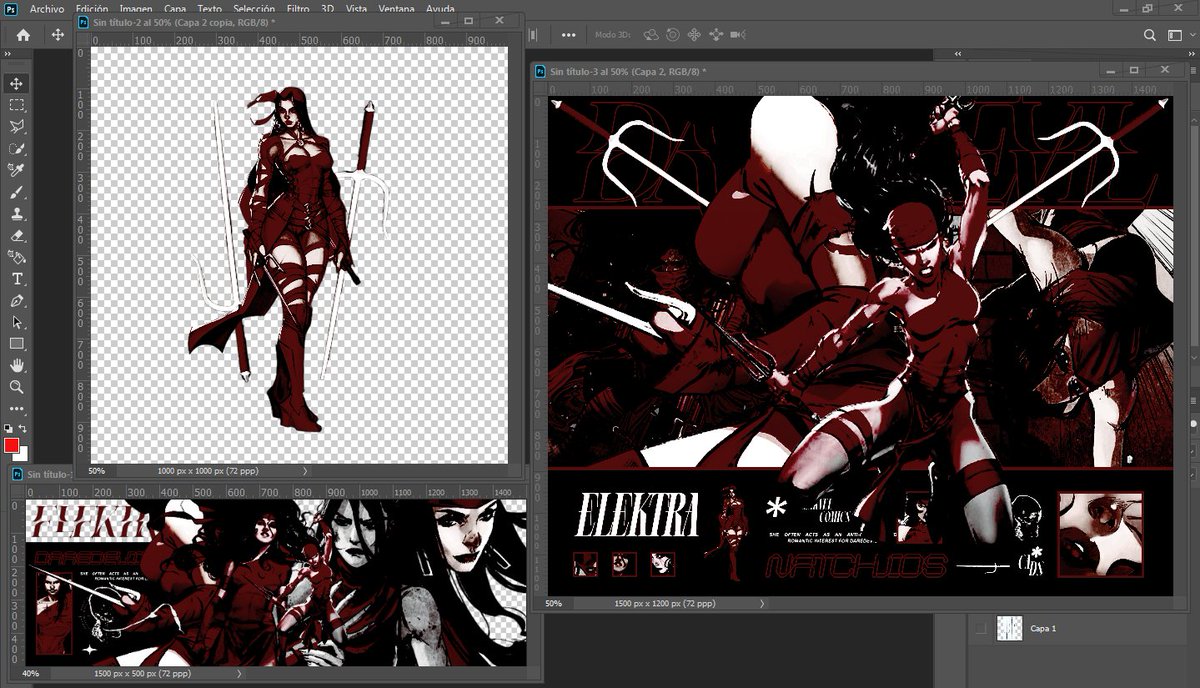Open the options bar three-dots overflow menu
The width and height of the screenshot is (1200, 688).
pyautogui.click(x=569, y=35)
